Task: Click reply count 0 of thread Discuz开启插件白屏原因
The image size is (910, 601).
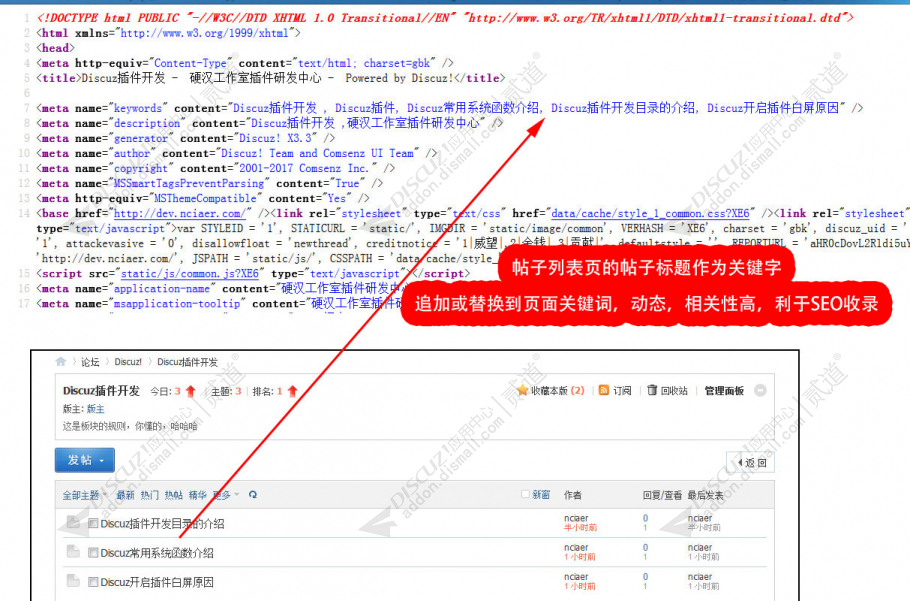Action: [645, 576]
